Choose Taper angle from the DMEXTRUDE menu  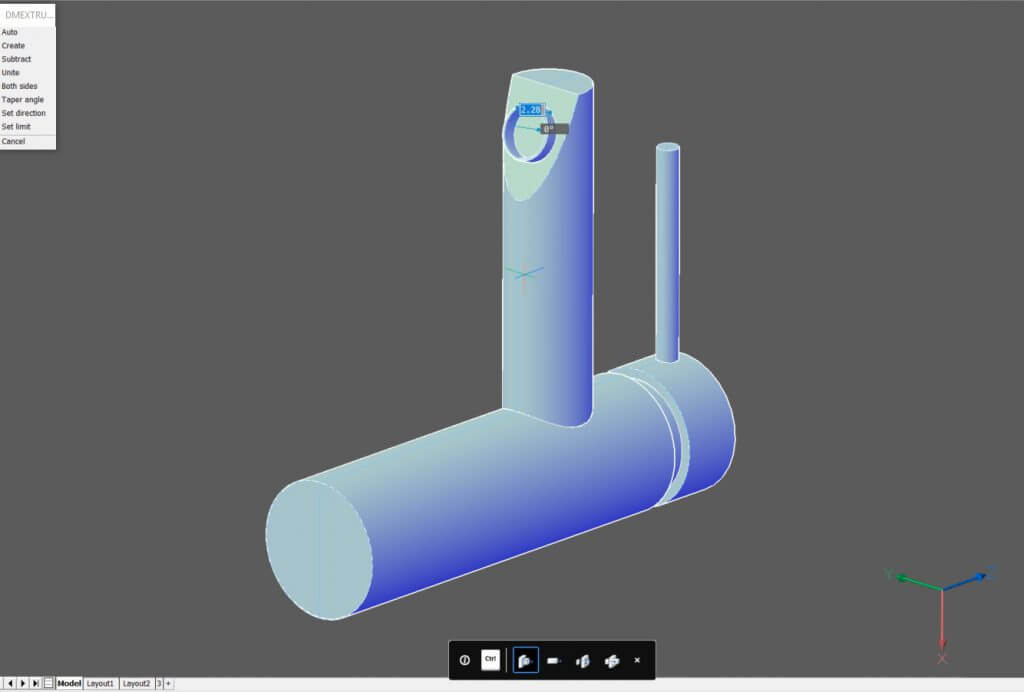tap(21, 99)
